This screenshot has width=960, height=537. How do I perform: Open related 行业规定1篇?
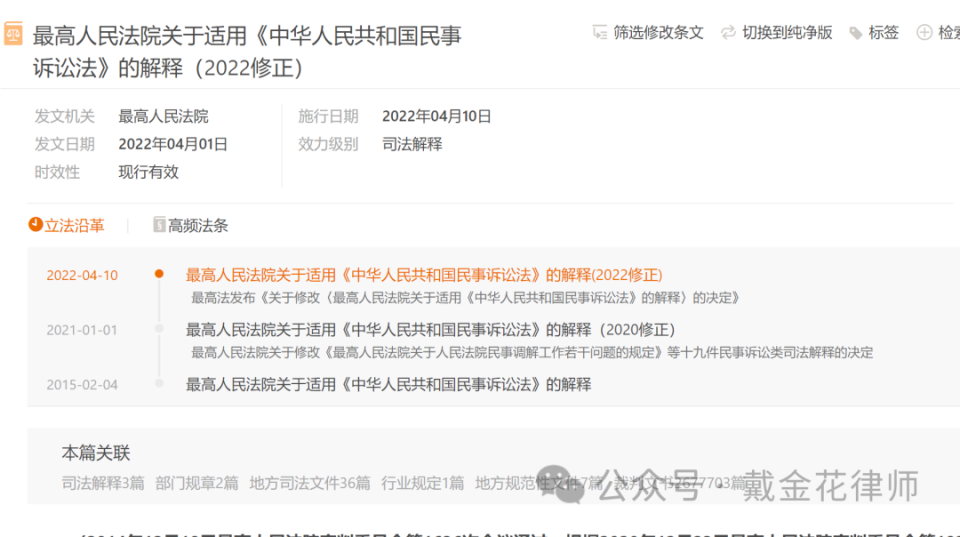coord(422,483)
